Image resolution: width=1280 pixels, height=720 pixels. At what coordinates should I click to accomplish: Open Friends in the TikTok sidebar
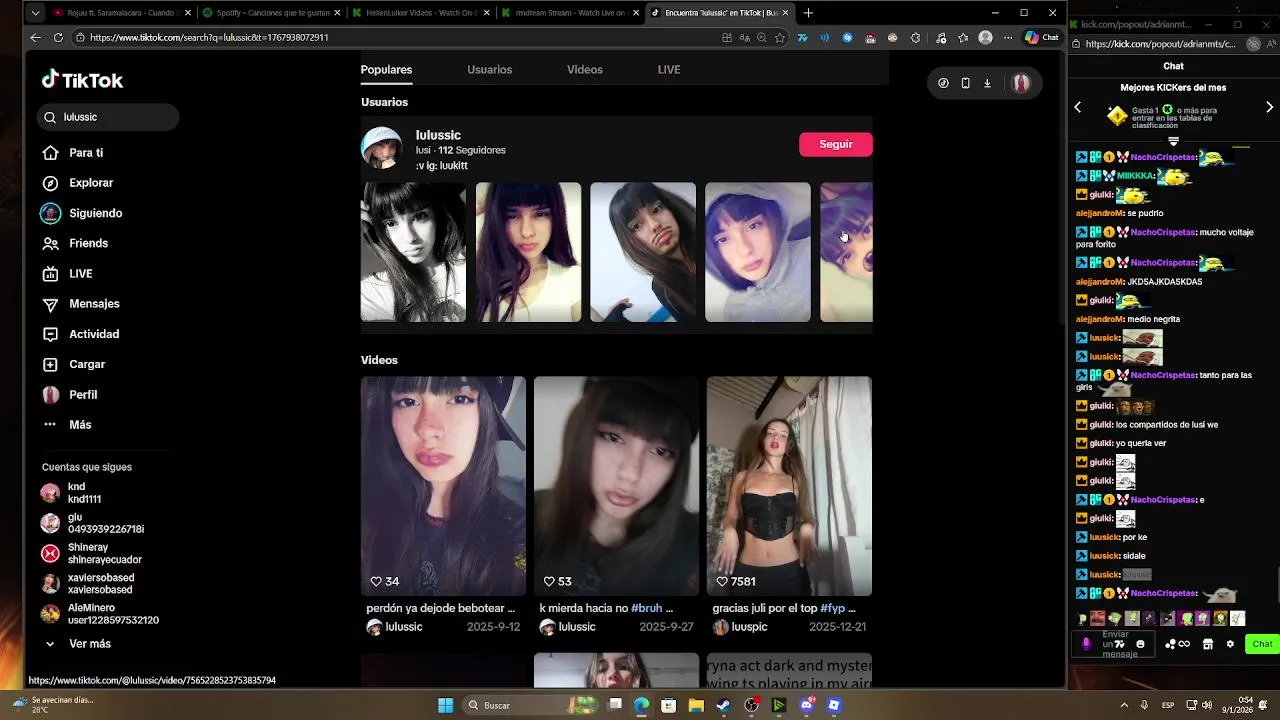(x=75, y=243)
